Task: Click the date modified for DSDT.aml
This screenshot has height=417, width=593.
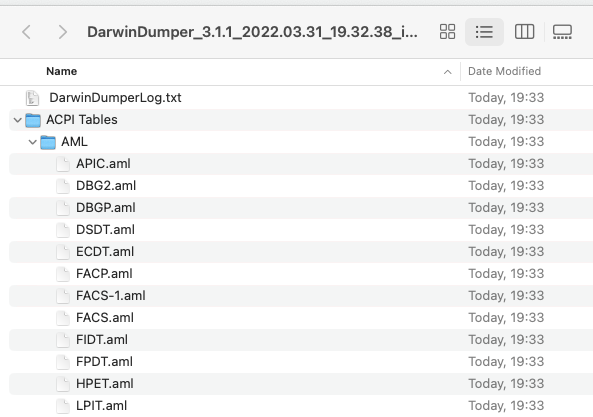Action: click(x=506, y=229)
